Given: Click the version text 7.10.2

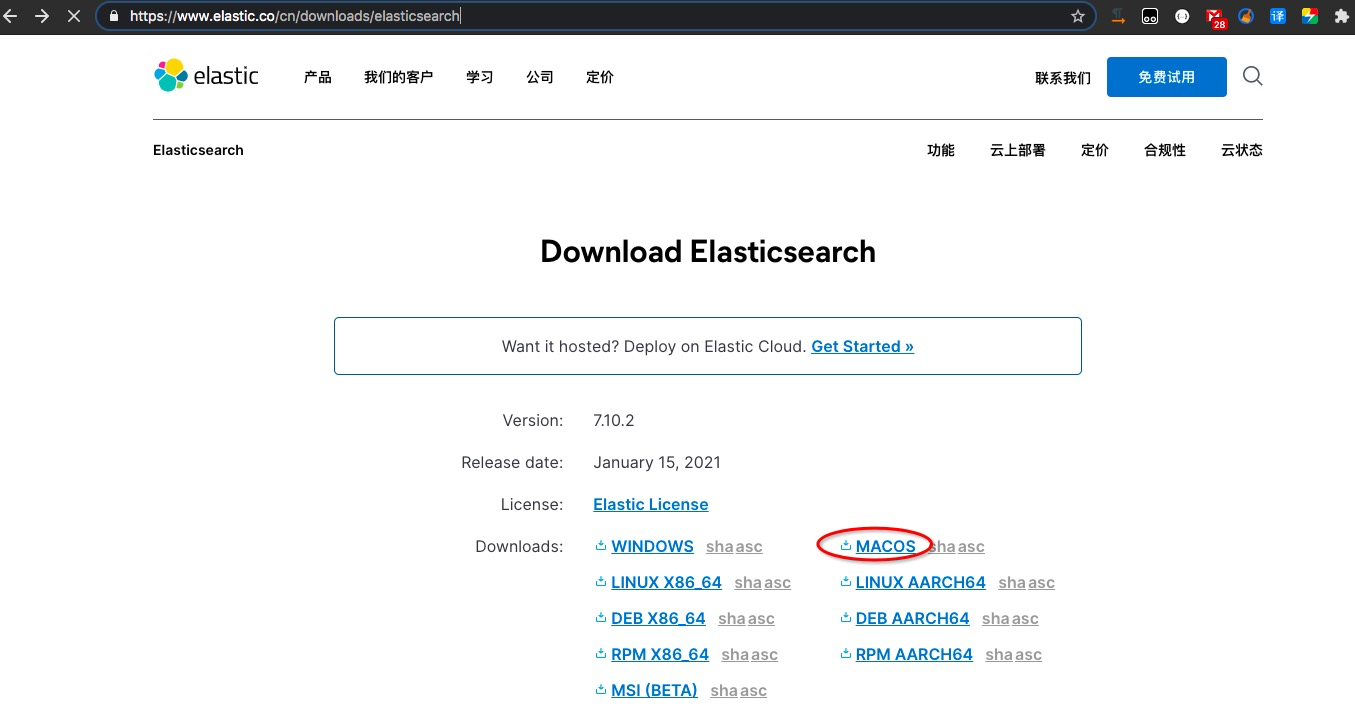Looking at the screenshot, I should click(614, 421).
